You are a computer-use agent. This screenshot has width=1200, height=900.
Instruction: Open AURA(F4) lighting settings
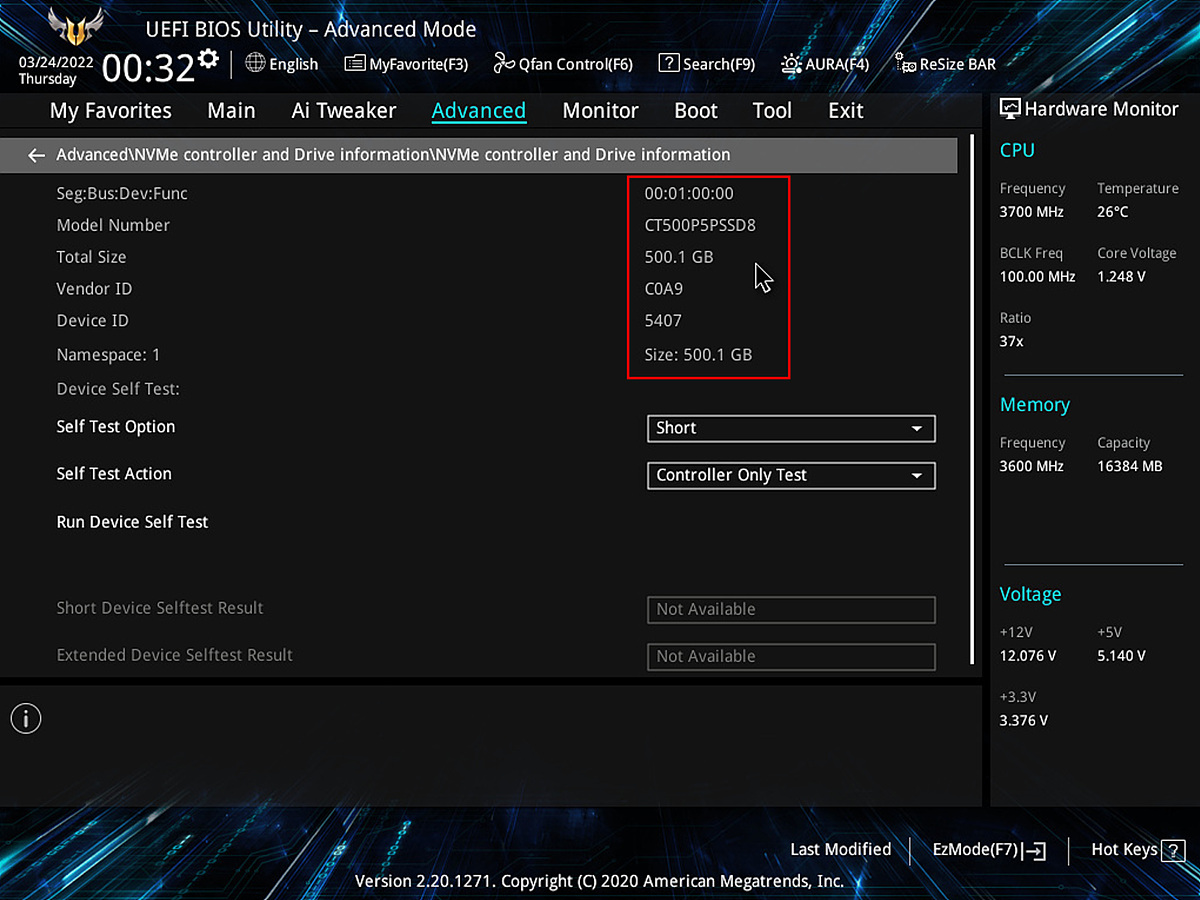(825, 64)
